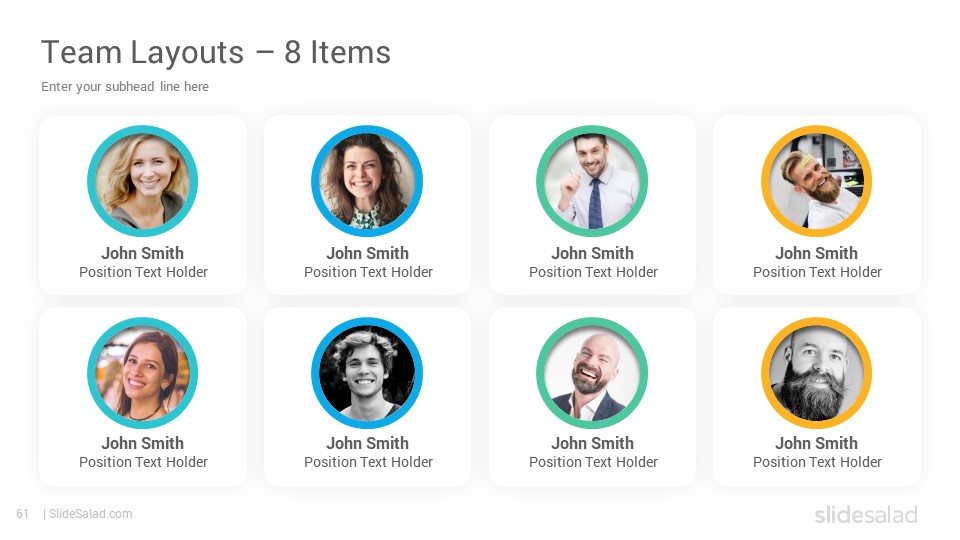Select the bearded man orange-ringed top photo

(x=817, y=181)
